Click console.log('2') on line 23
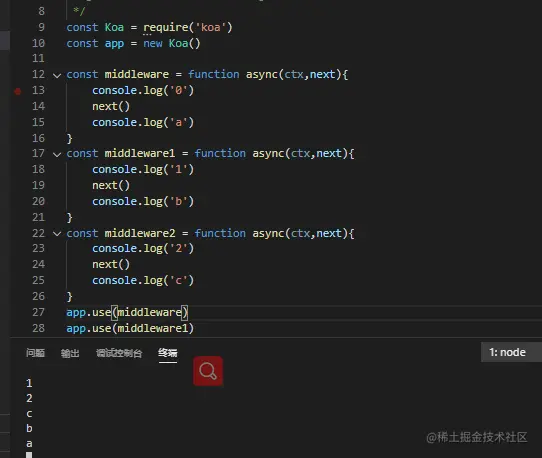 click(x=143, y=249)
